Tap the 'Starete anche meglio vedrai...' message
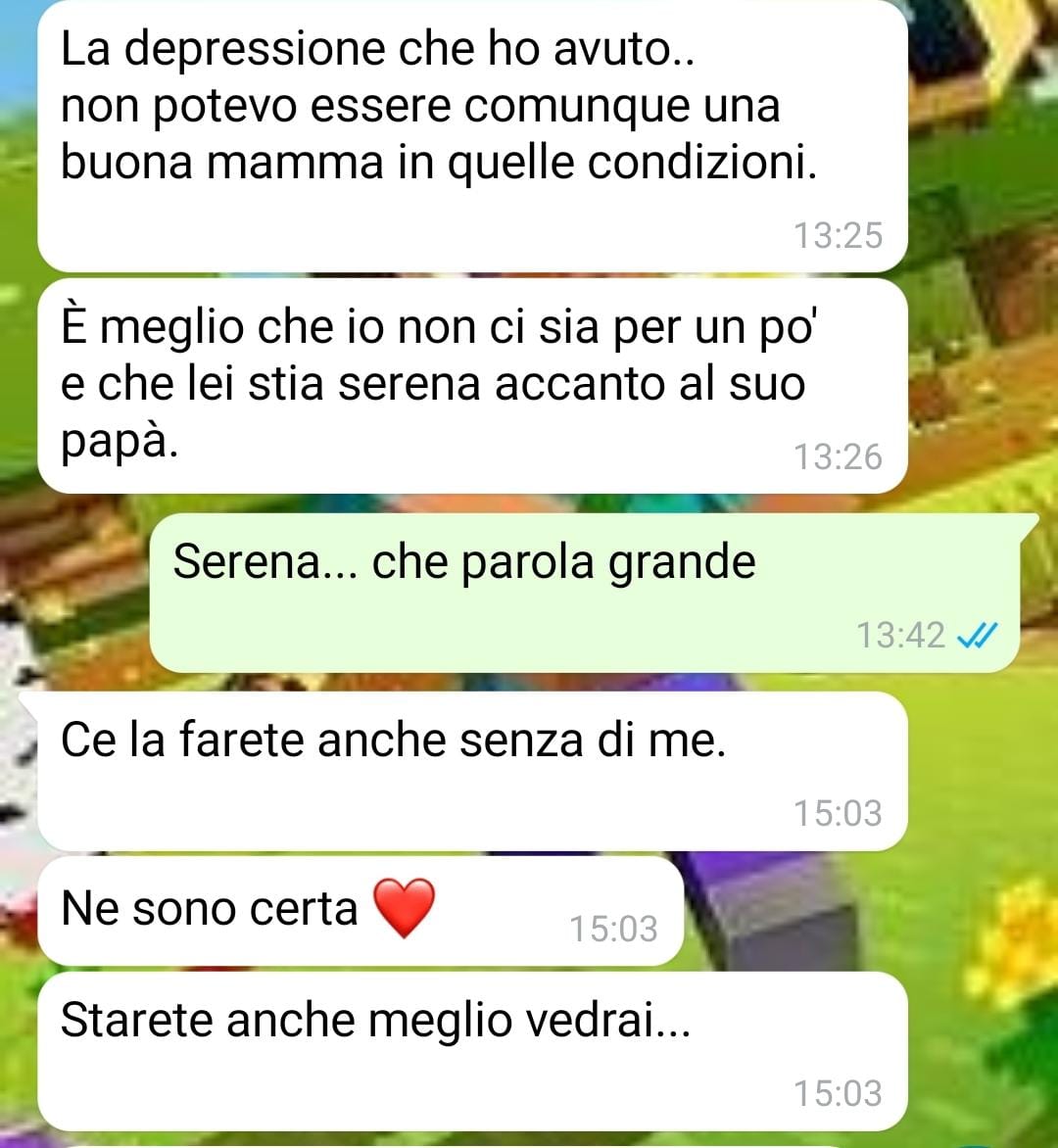The height and width of the screenshot is (1148, 1058). click(x=473, y=1051)
